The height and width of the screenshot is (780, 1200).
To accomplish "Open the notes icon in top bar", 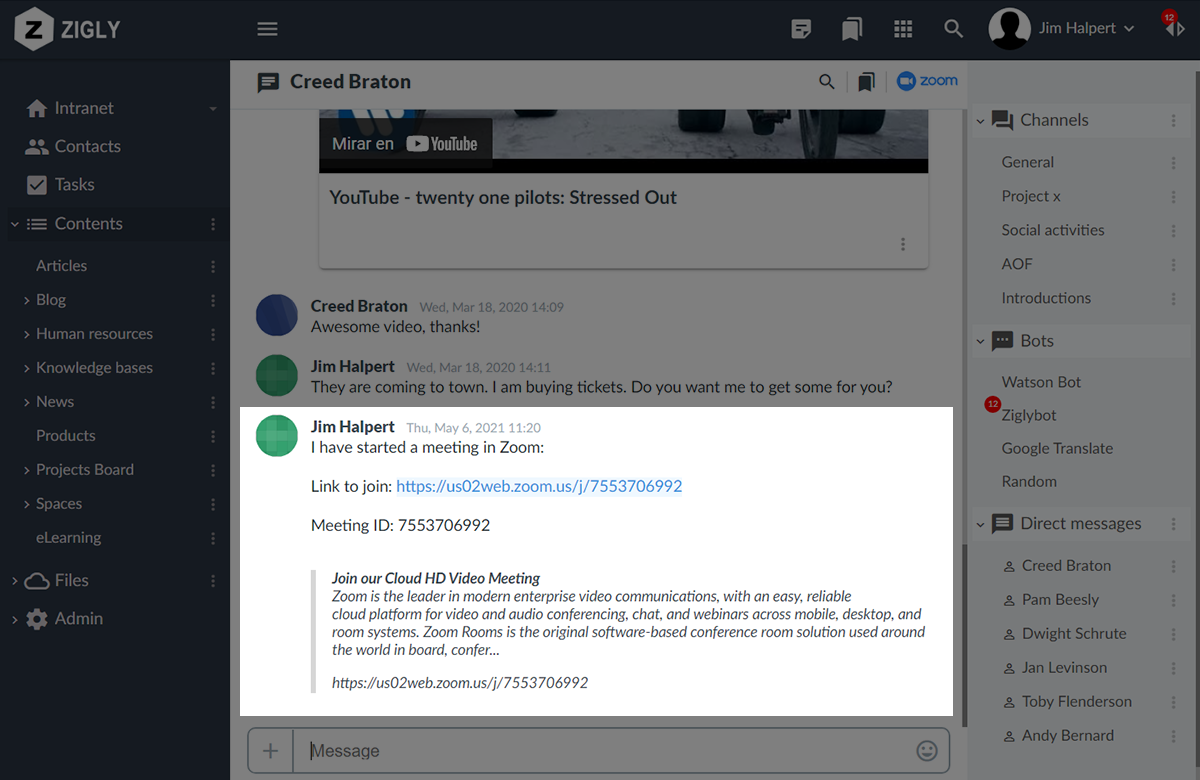I will tap(801, 29).
